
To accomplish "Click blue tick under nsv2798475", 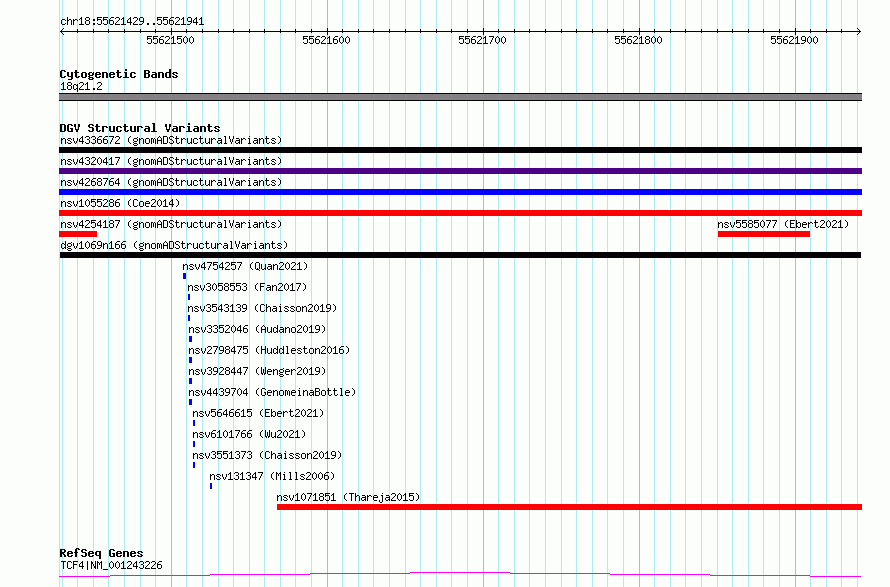I will click(191, 360).
